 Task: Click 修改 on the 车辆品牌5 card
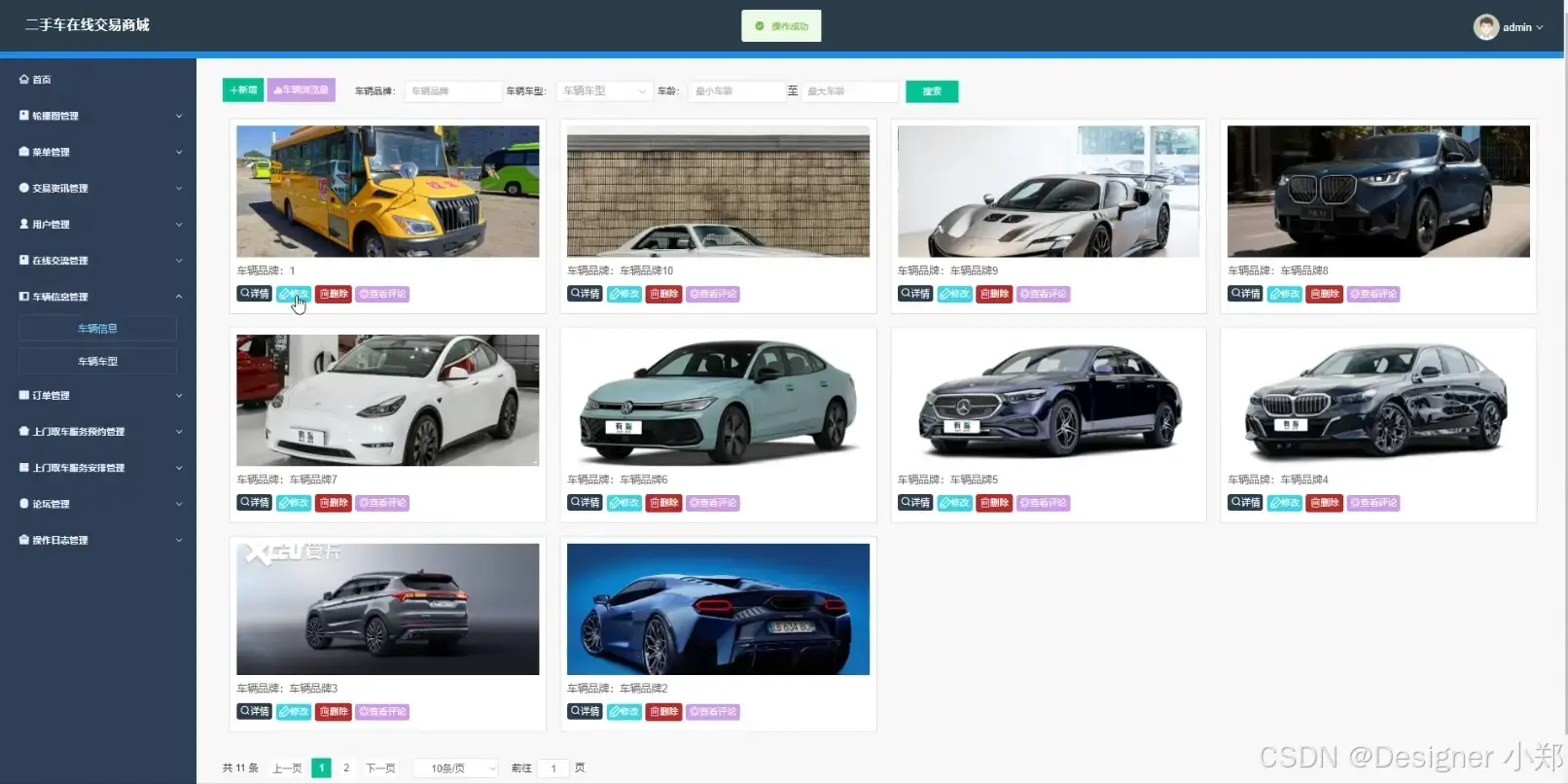(954, 503)
